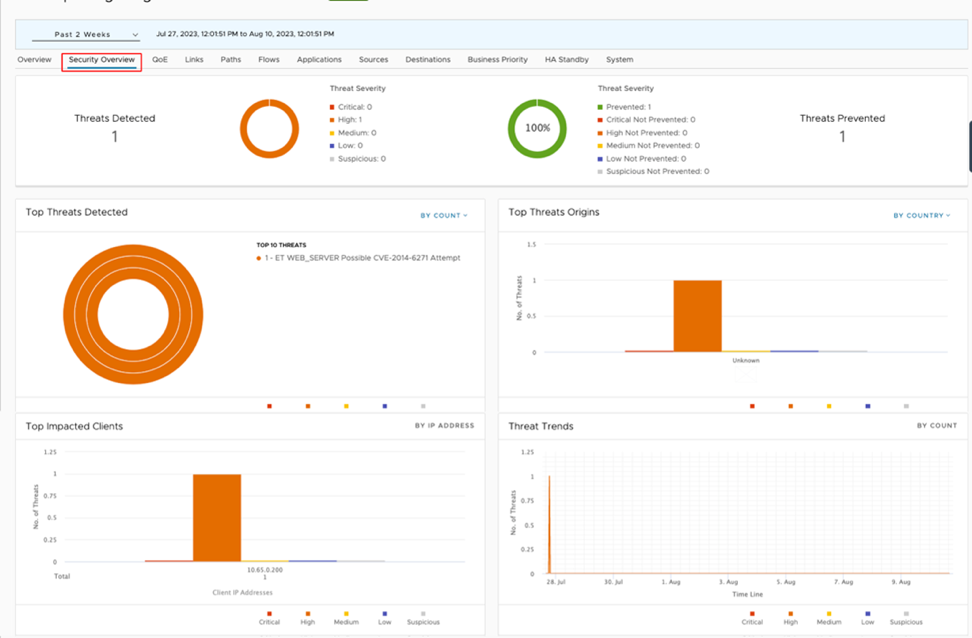Expand BY COUNTRY selector in Top Threats Origins
The width and height of the screenshot is (972, 638).
(x=920, y=215)
